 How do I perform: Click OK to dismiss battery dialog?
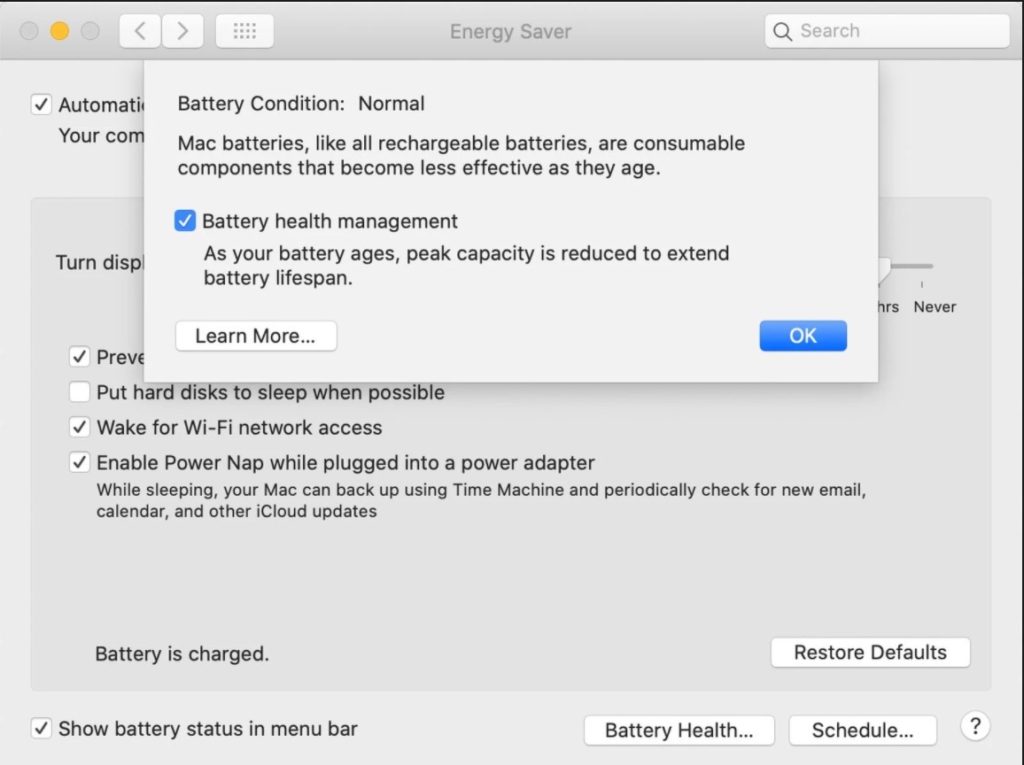[803, 336]
